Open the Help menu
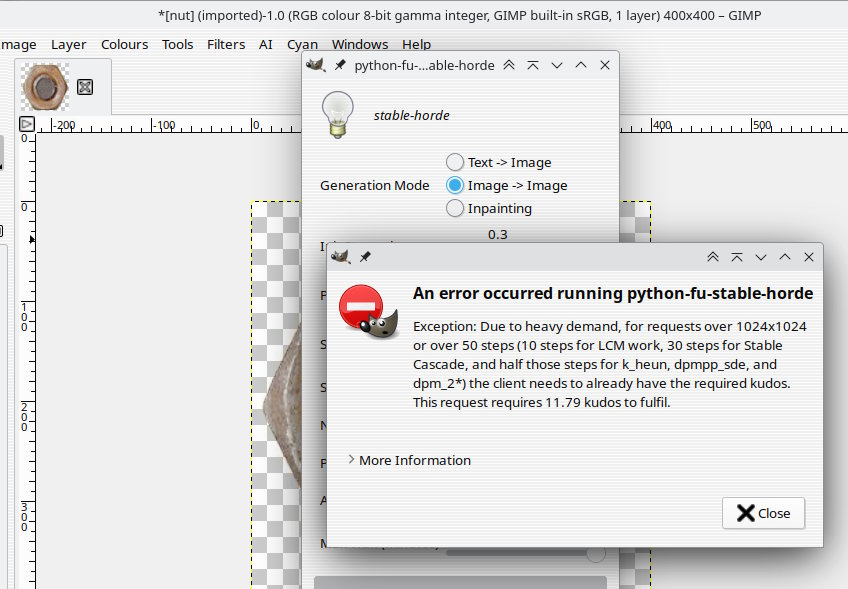Screen dimensions: 848x589 tap(416, 44)
